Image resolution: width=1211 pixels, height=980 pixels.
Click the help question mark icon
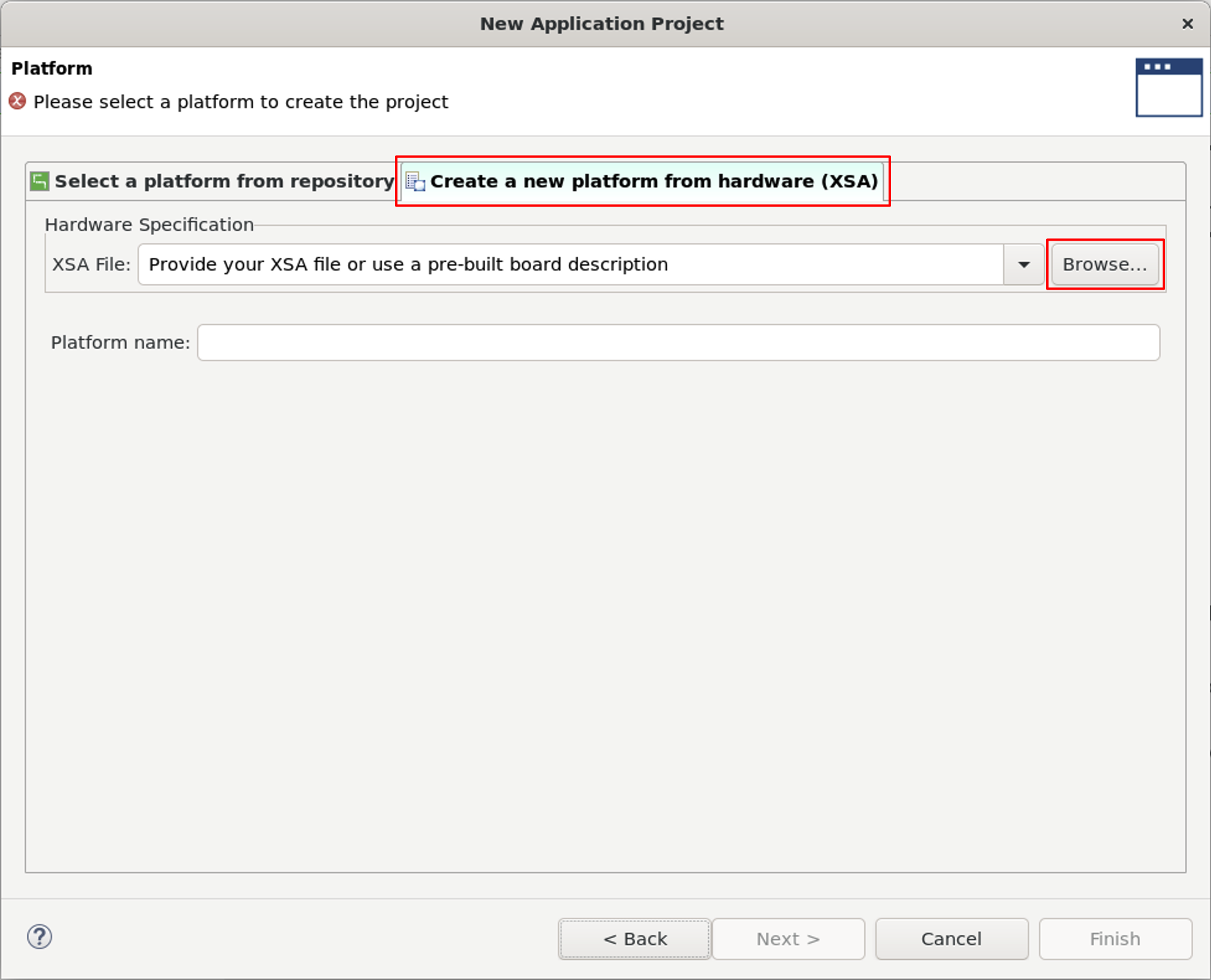tap(39, 937)
